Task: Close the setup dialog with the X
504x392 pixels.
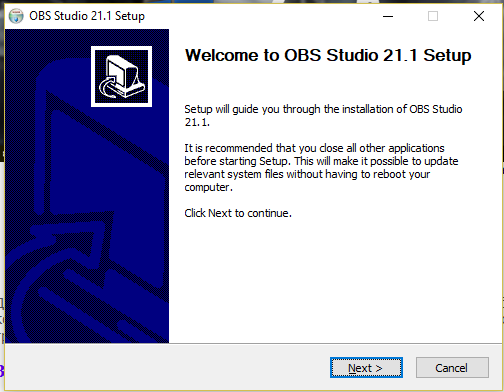Action: (x=479, y=16)
